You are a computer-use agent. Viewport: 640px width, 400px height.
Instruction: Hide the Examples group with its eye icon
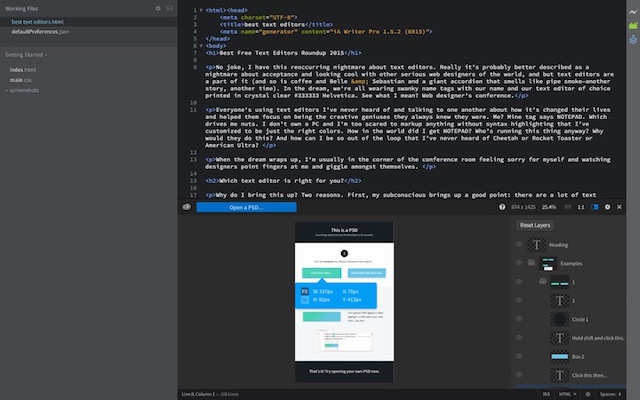519,263
